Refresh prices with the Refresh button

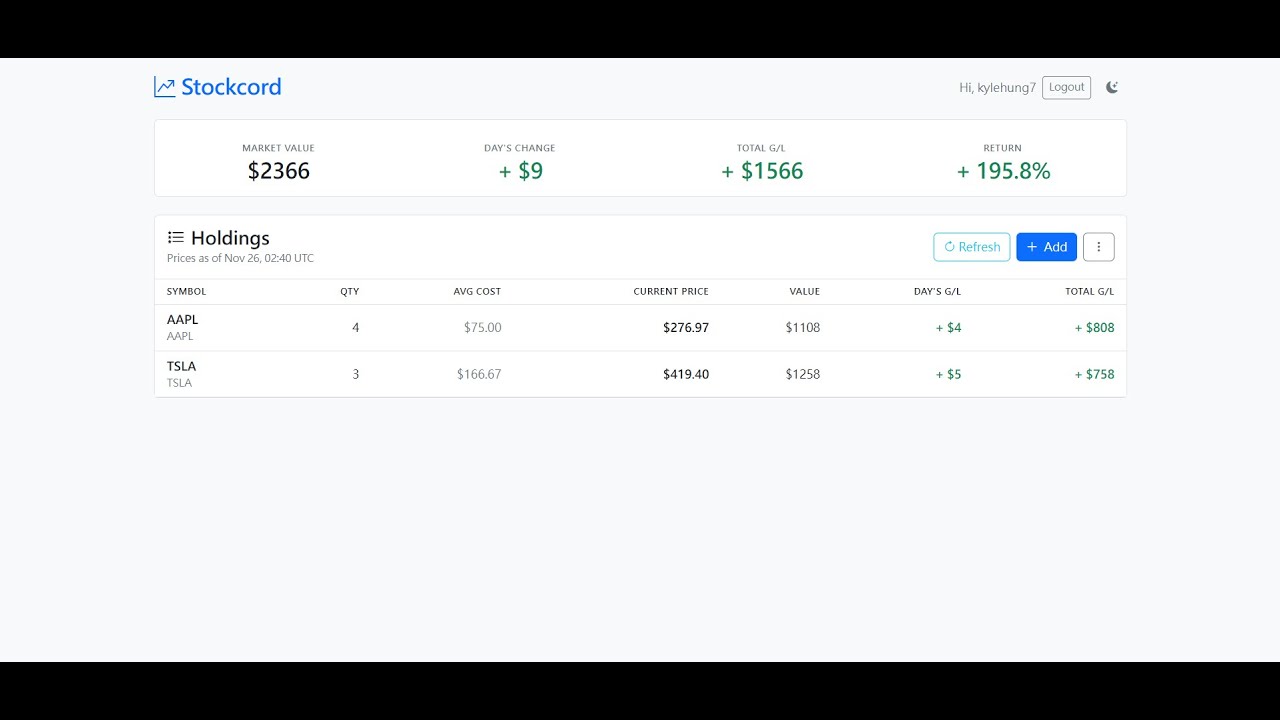(x=972, y=247)
